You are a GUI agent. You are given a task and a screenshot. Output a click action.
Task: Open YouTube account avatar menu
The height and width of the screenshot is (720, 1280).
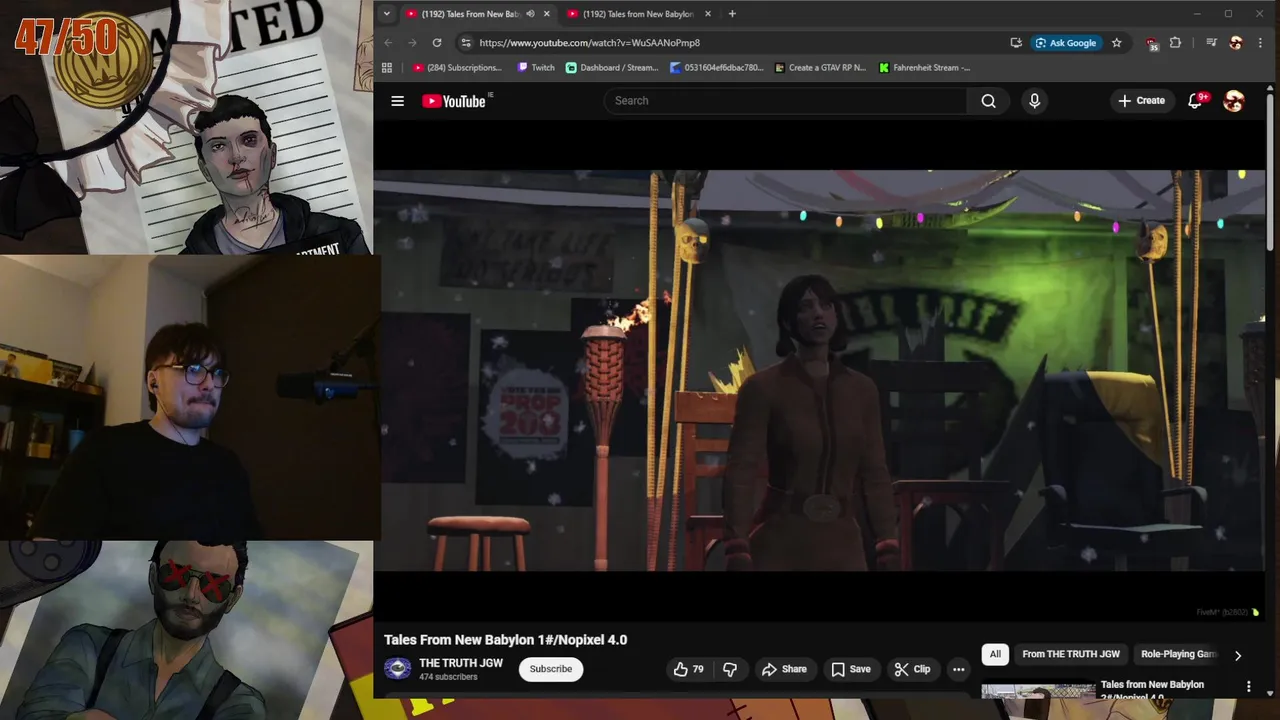pyautogui.click(x=1234, y=101)
